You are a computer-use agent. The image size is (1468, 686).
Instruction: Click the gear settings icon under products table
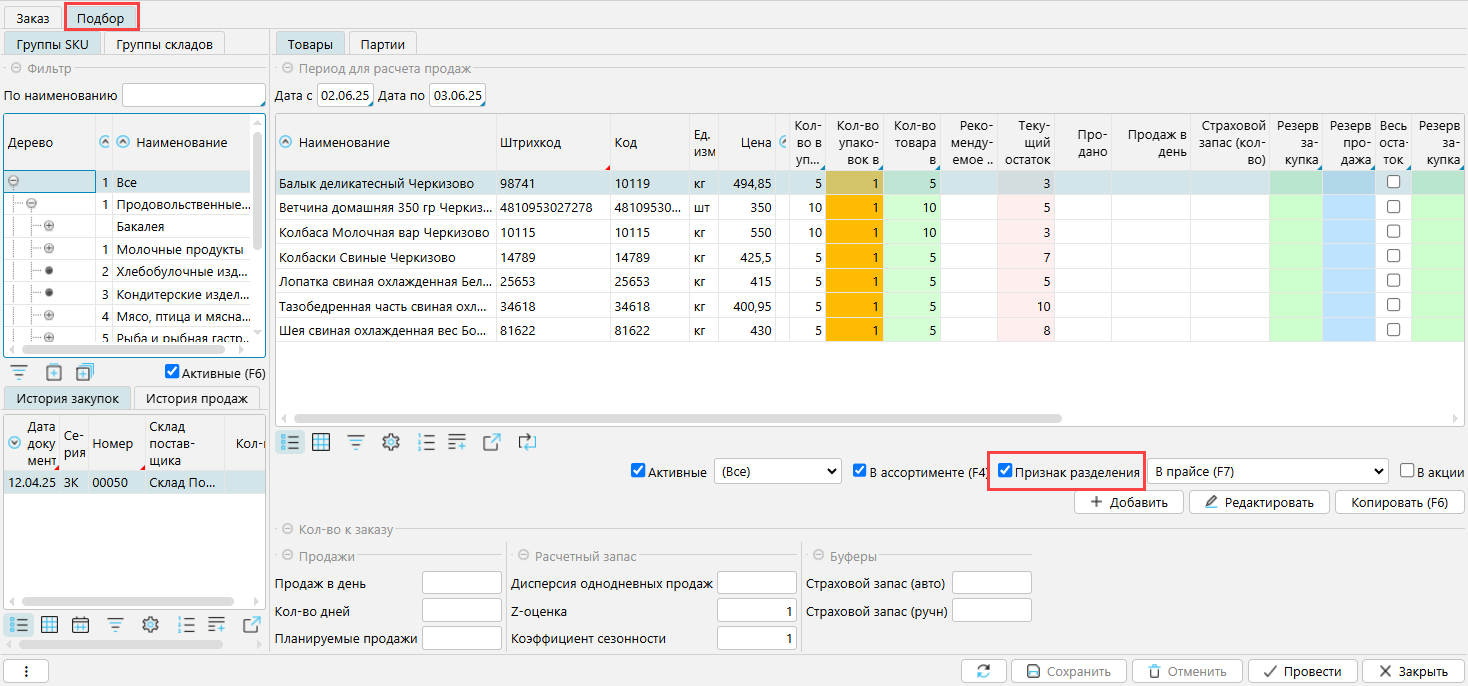coord(391,442)
